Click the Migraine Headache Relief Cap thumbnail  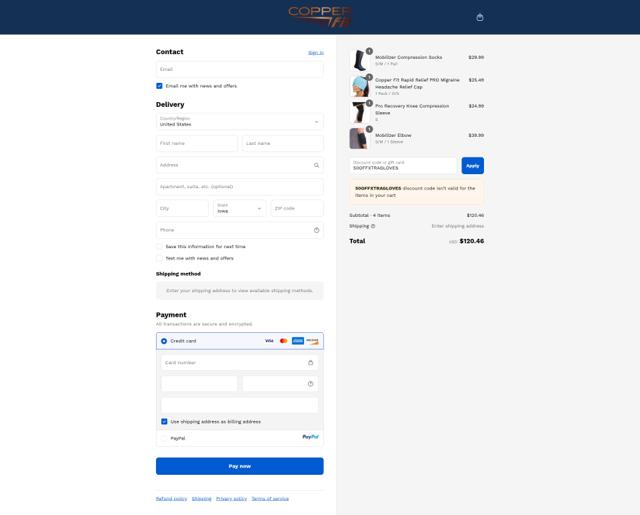[x=360, y=86]
